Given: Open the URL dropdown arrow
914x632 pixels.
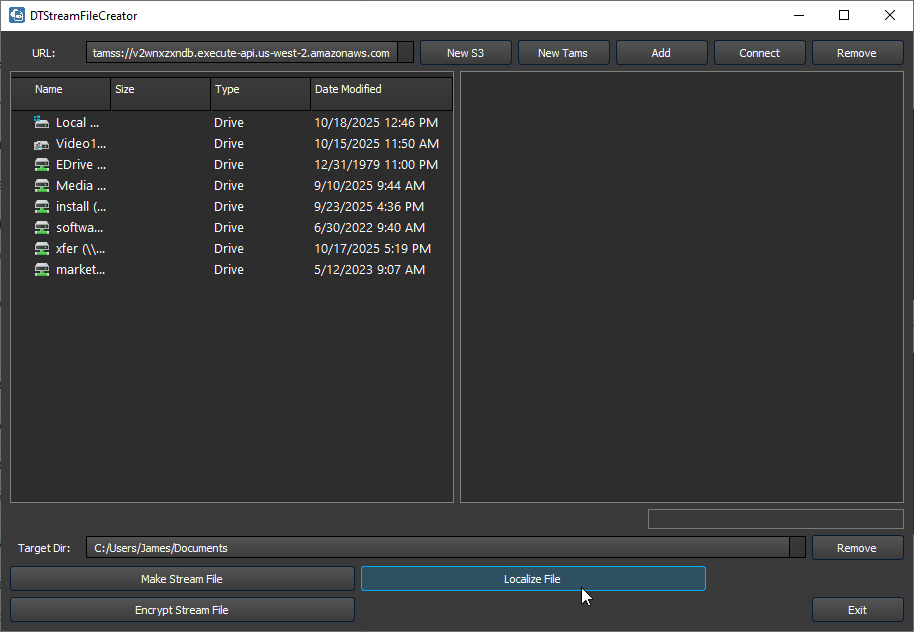Looking at the screenshot, I should coord(405,53).
